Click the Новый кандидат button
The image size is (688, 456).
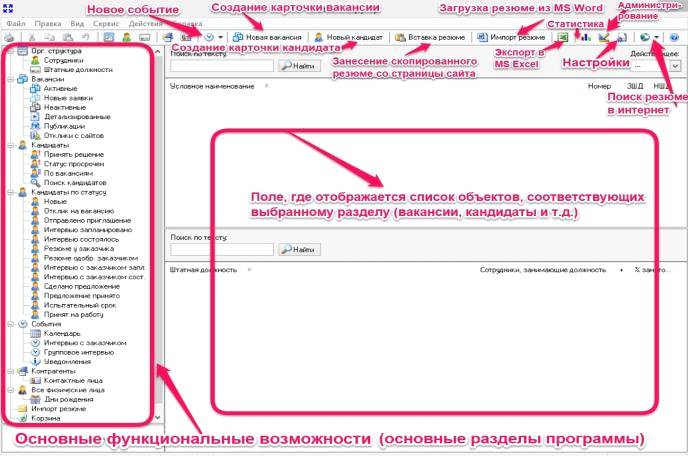click(349, 38)
